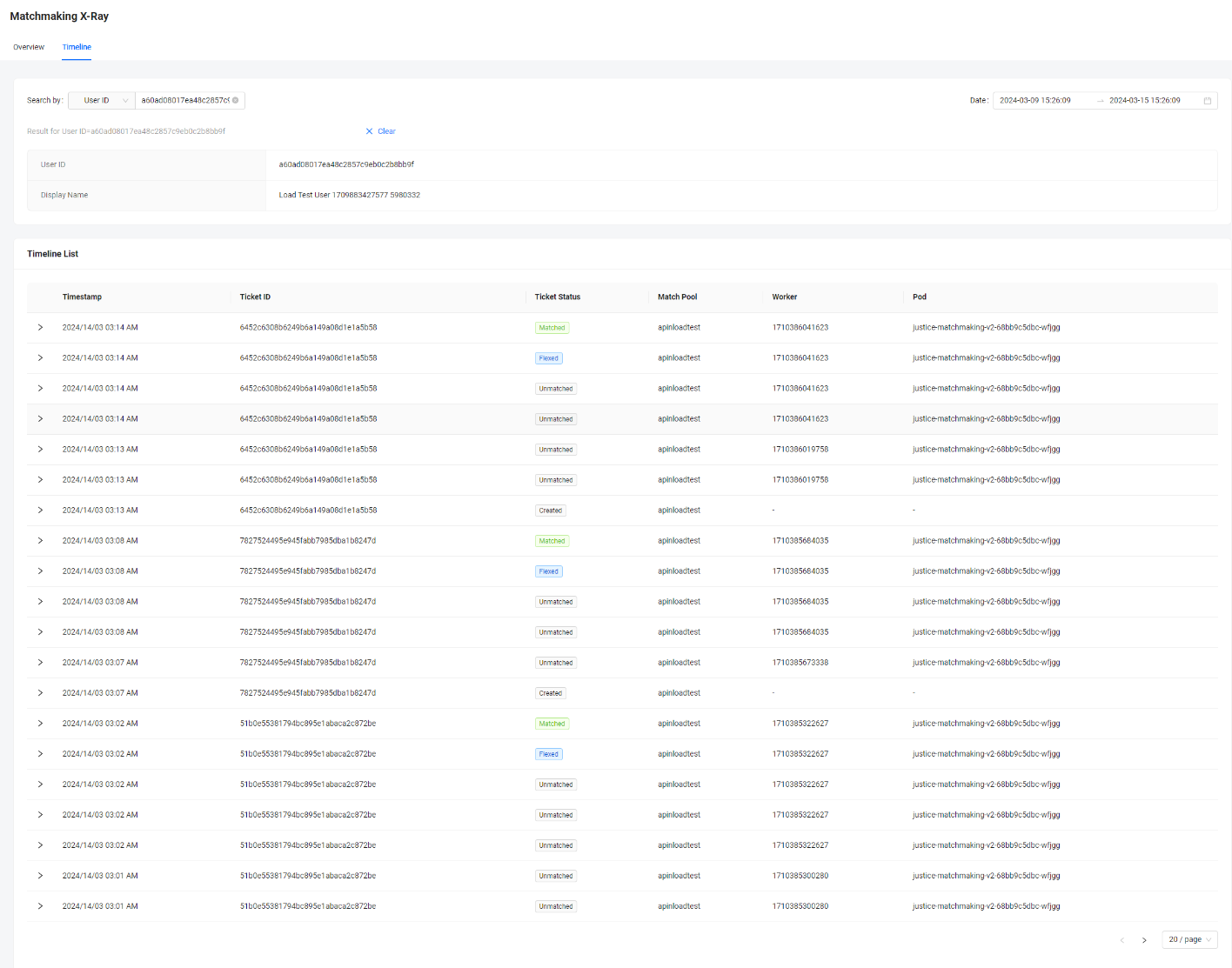Expand the 03:07 AM Created row
This screenshot has height=968, width=1232.
tap(40, 693)
